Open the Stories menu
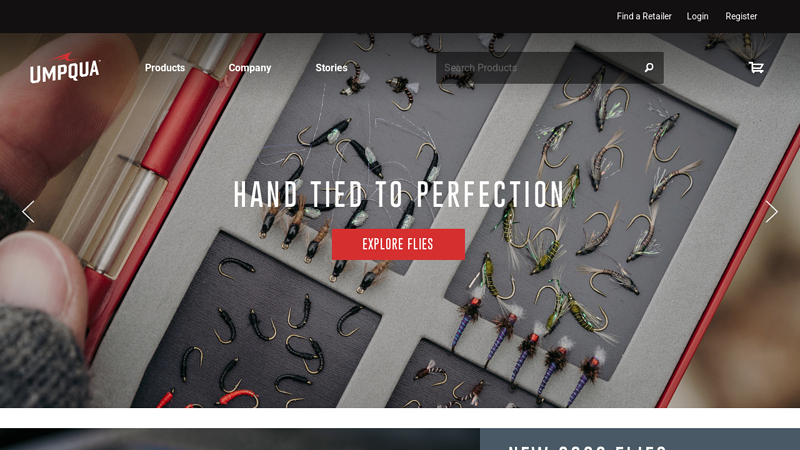 pos(331,68)
